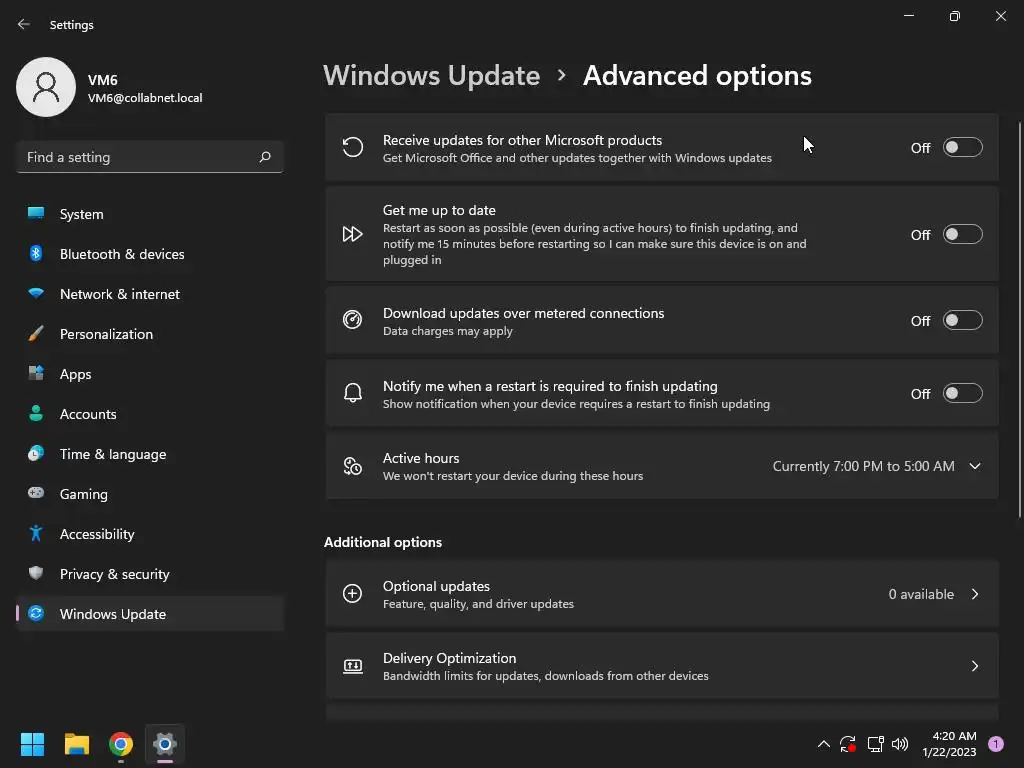Image resolution: width=1024 pixels, height=768 pixels.
Task: Open File Explorer from the taskbar
Action: click(x=76, y=744)
